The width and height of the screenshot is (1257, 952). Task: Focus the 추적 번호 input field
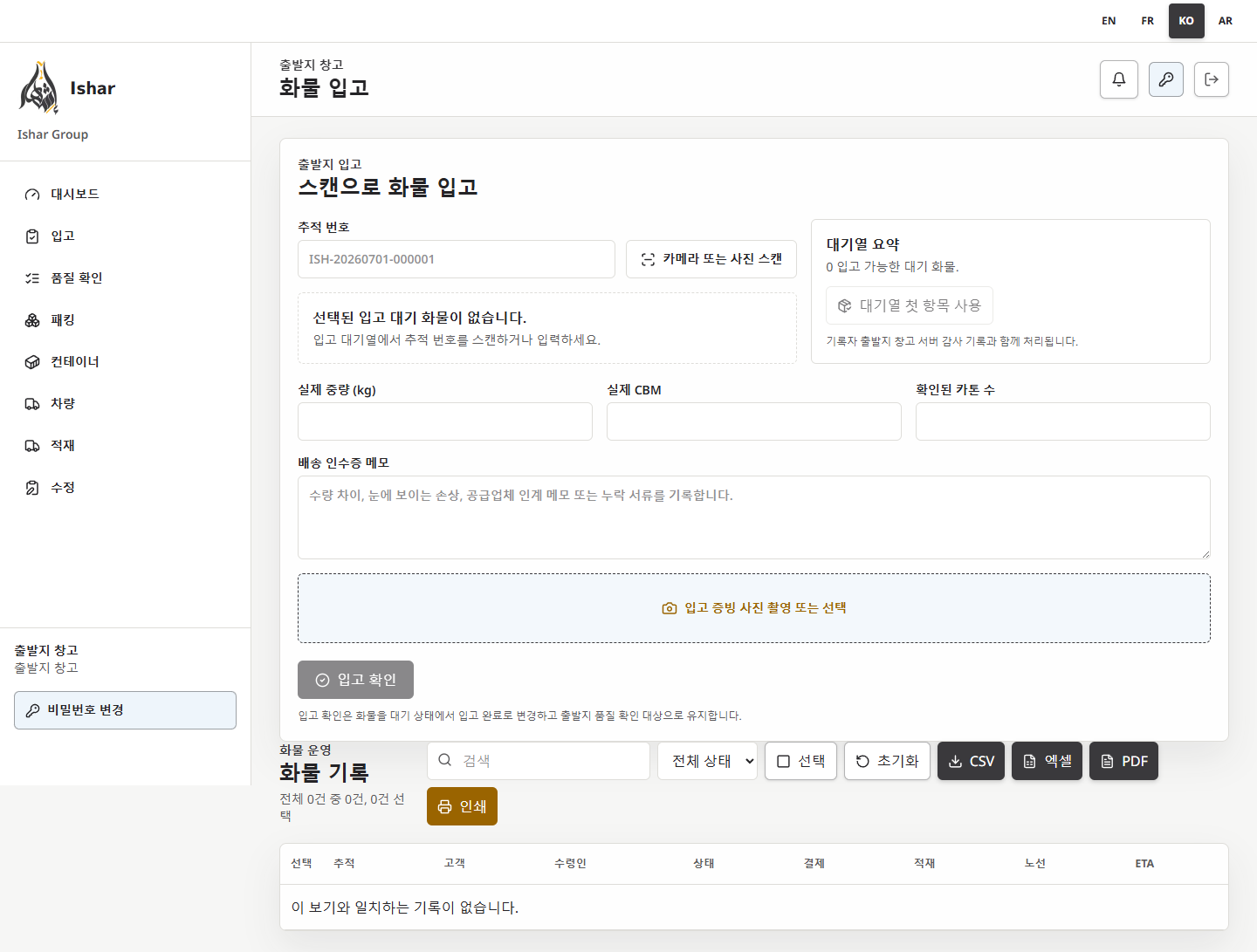[x=457, y=259]
